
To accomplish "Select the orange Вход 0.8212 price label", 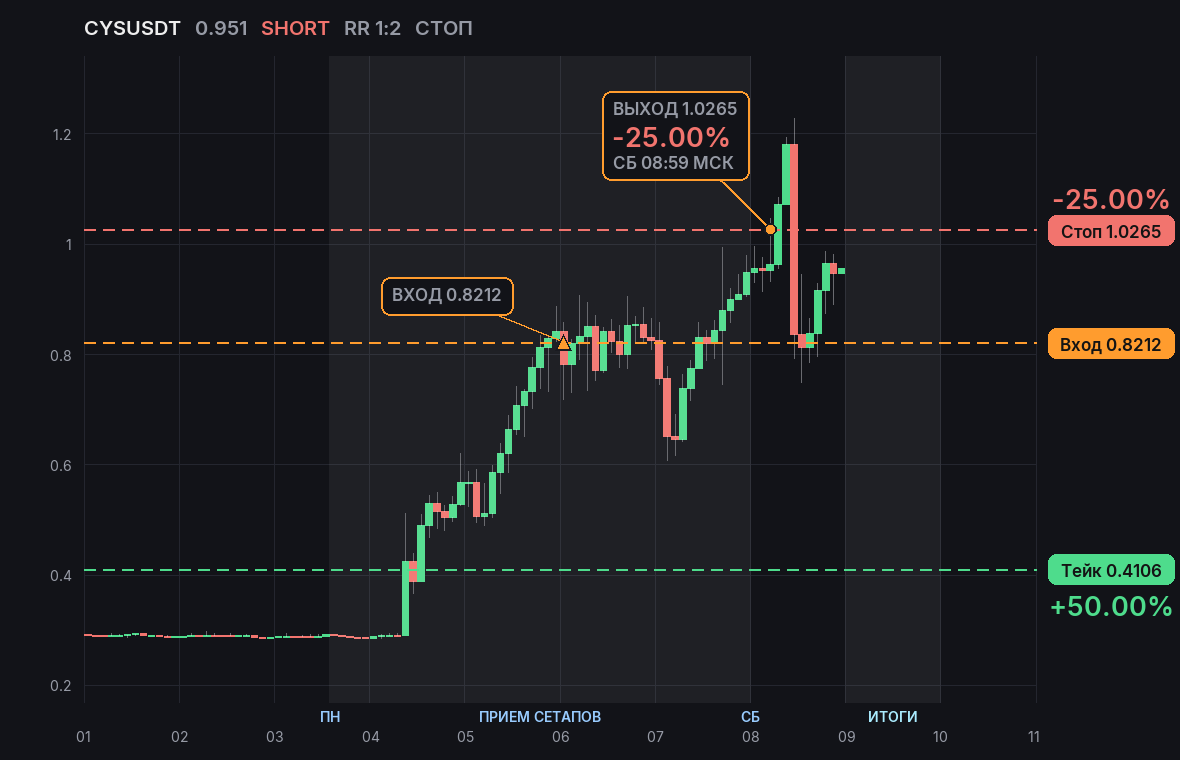I will [1111, 344].
